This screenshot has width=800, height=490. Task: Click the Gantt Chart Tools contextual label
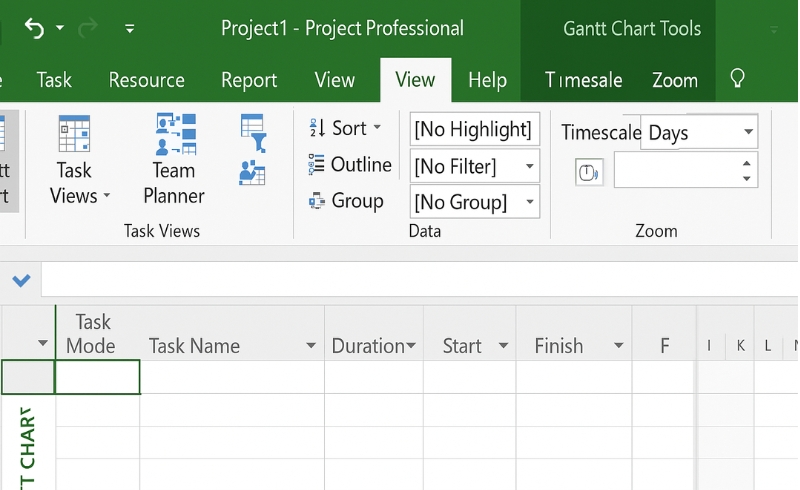coord(632,29)
